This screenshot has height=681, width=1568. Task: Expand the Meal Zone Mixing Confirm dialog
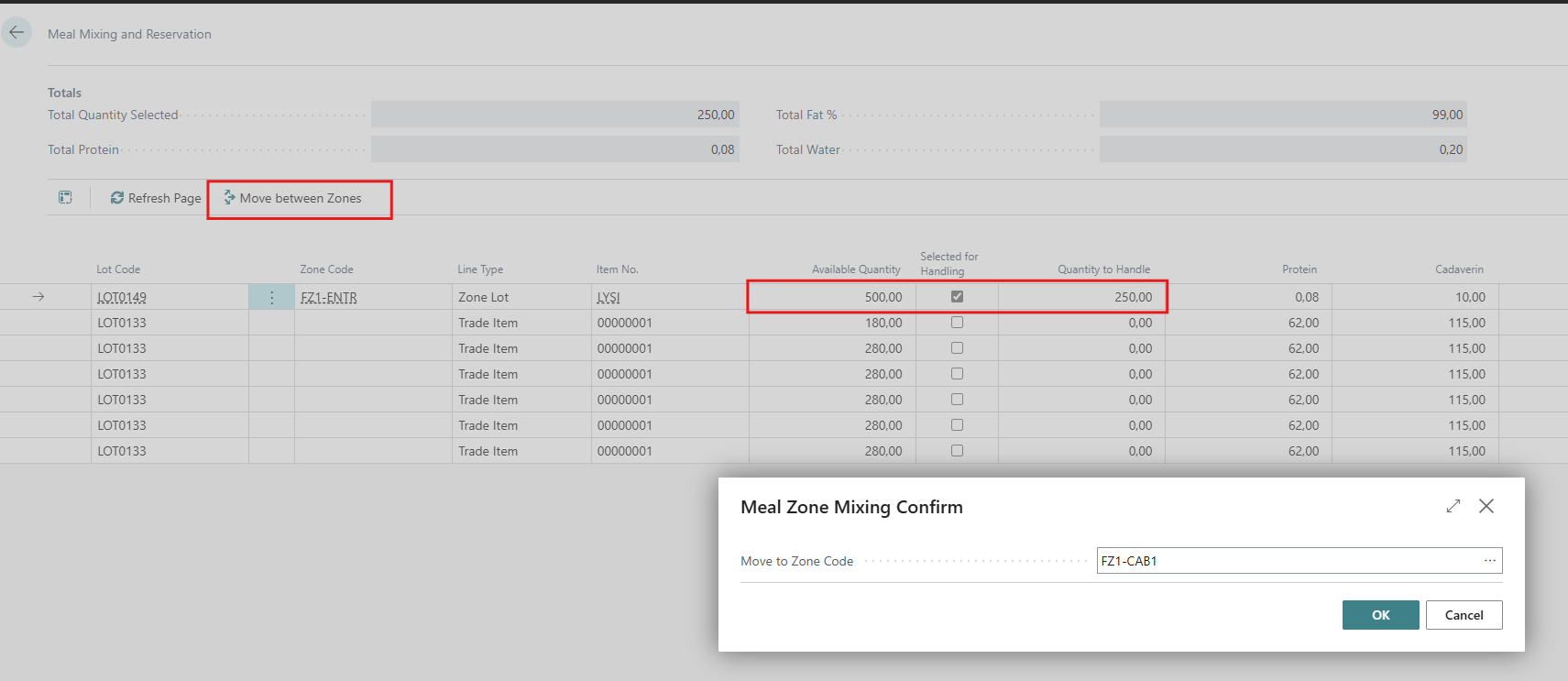(1453, 506)
